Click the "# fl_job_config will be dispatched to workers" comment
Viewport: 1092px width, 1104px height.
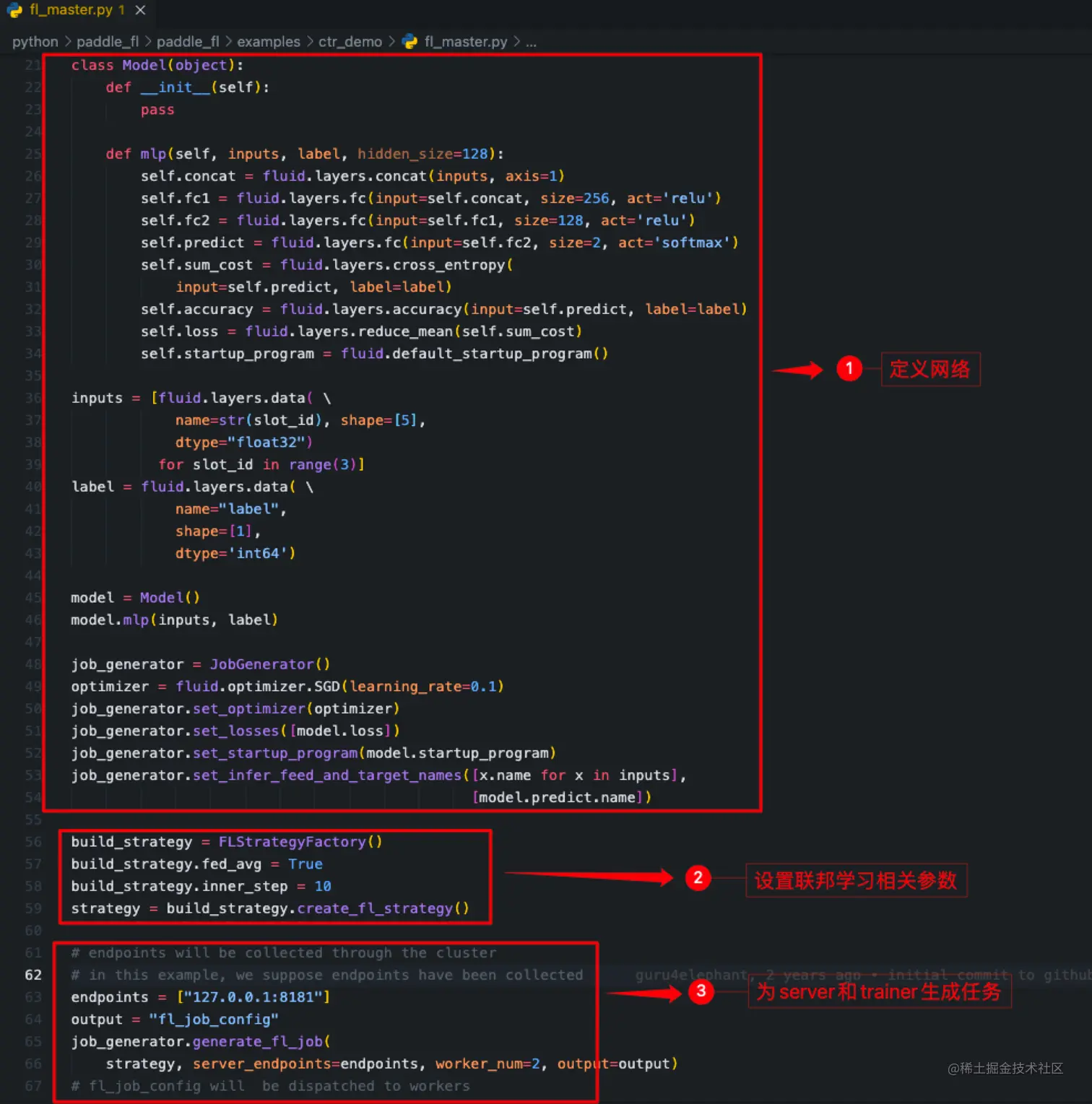[271, 1087]
